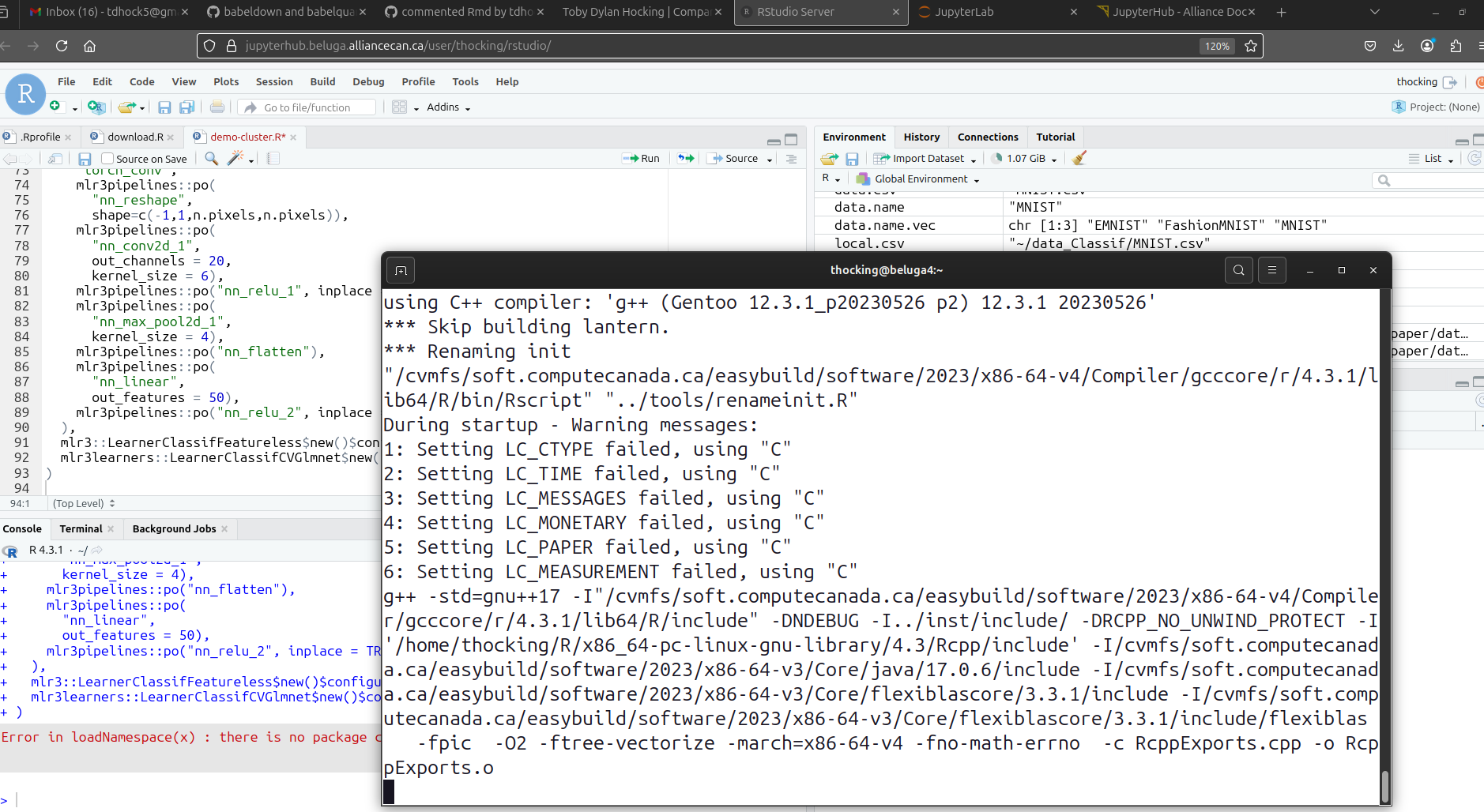Viewport: 1484px width, 812px height.
Task: Click the new tab icon in terminal window
Action: point(401,271)
